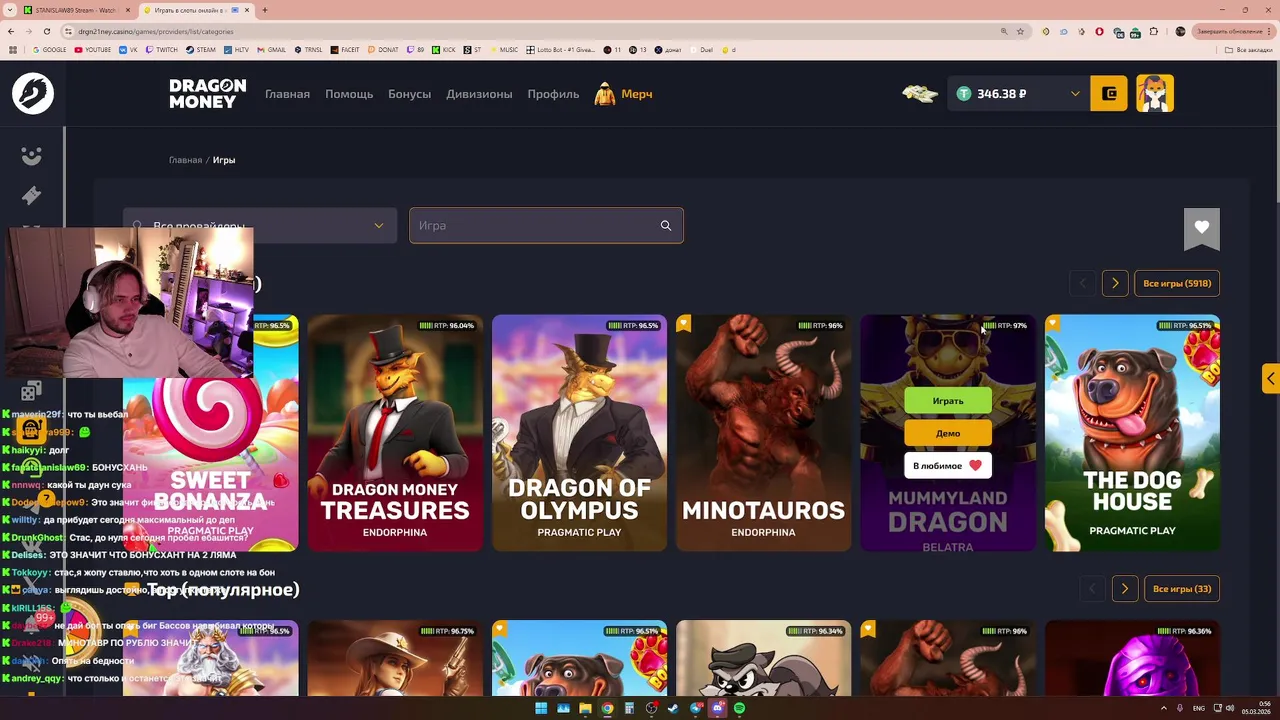Open the Все провайдеры dropdown

point(261,226)
